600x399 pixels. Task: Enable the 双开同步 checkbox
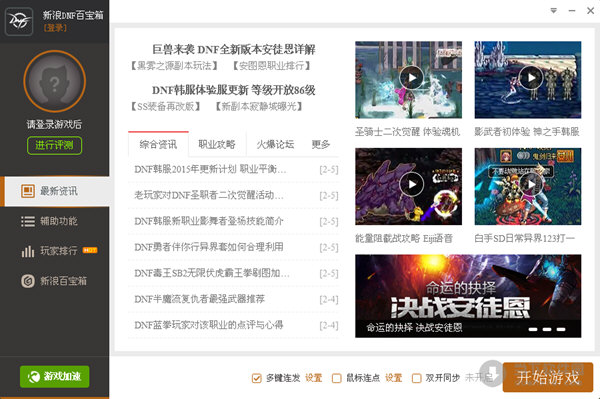416,378
